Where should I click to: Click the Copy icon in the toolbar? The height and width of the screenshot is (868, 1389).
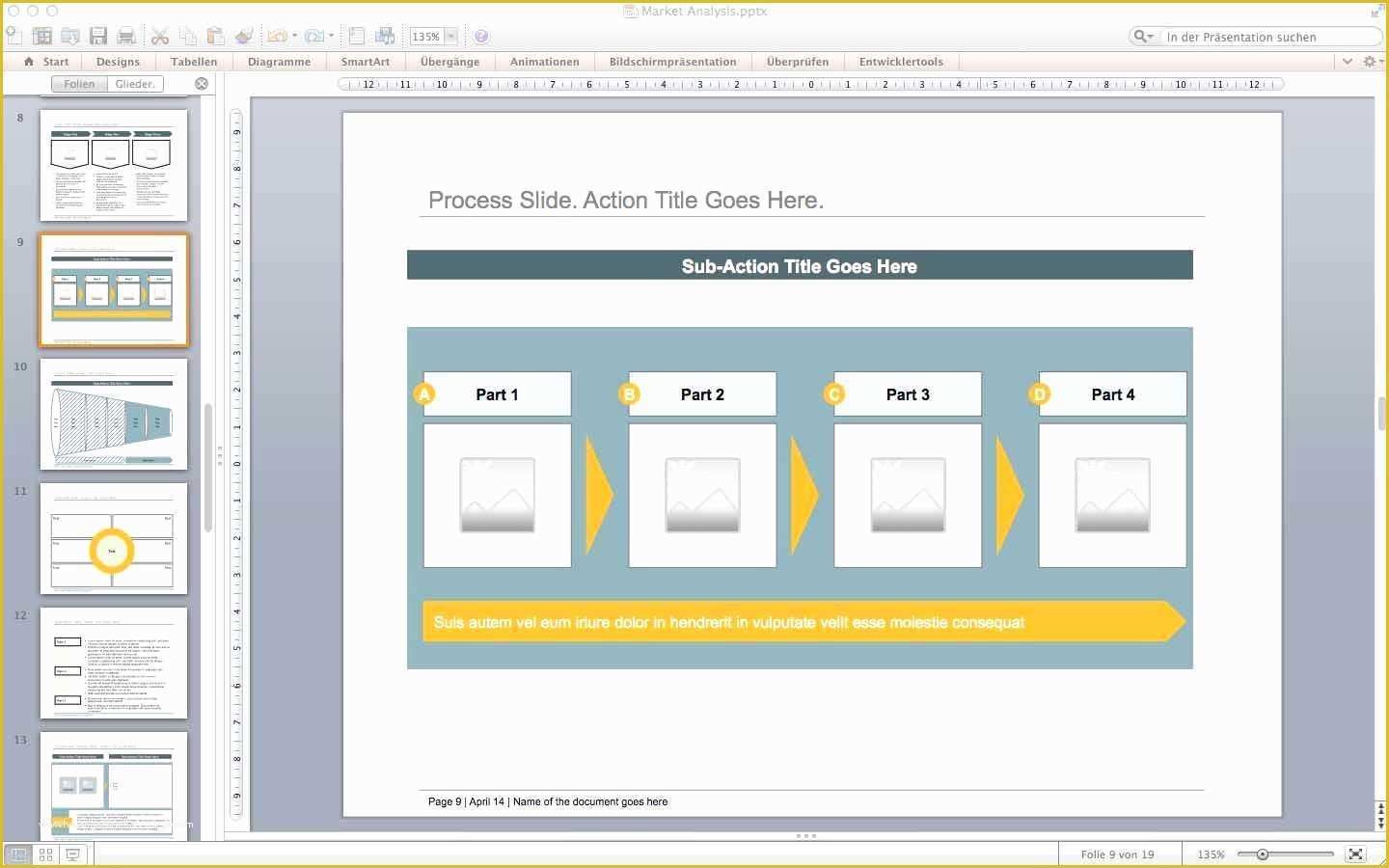tap(189, 36)
